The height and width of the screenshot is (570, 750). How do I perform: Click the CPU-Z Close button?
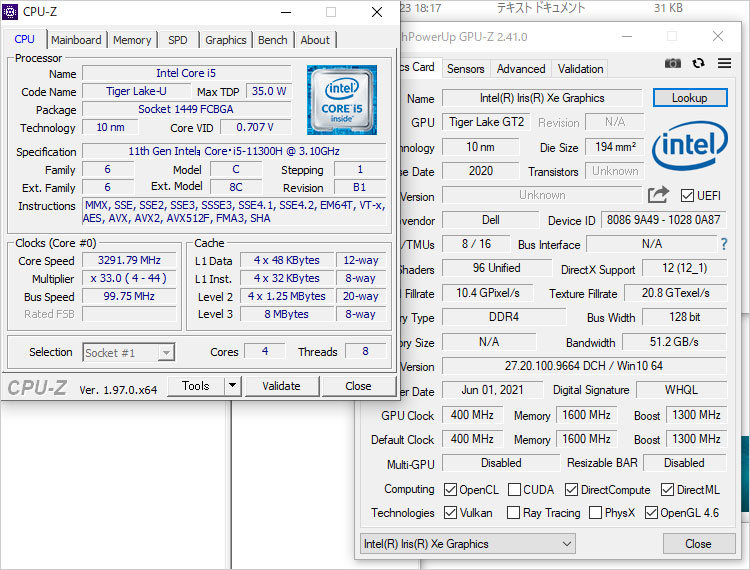click(358, 386)
